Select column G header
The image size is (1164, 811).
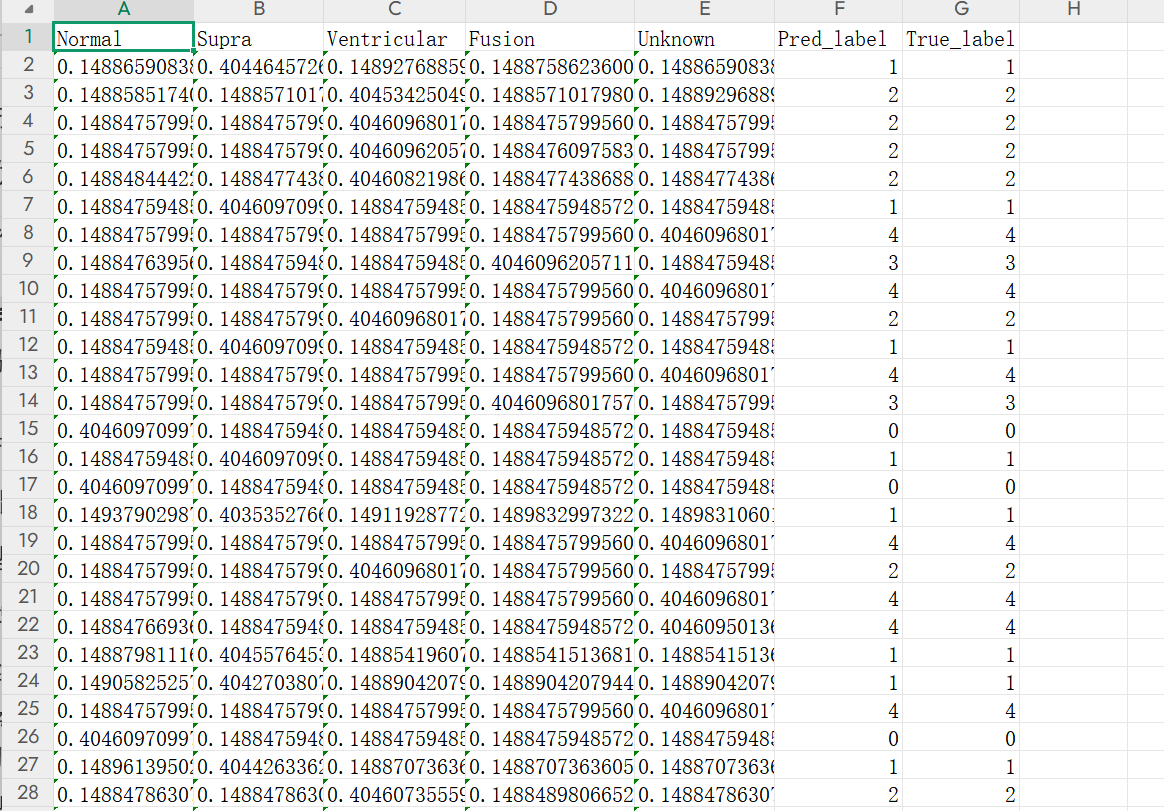(961, 10)
